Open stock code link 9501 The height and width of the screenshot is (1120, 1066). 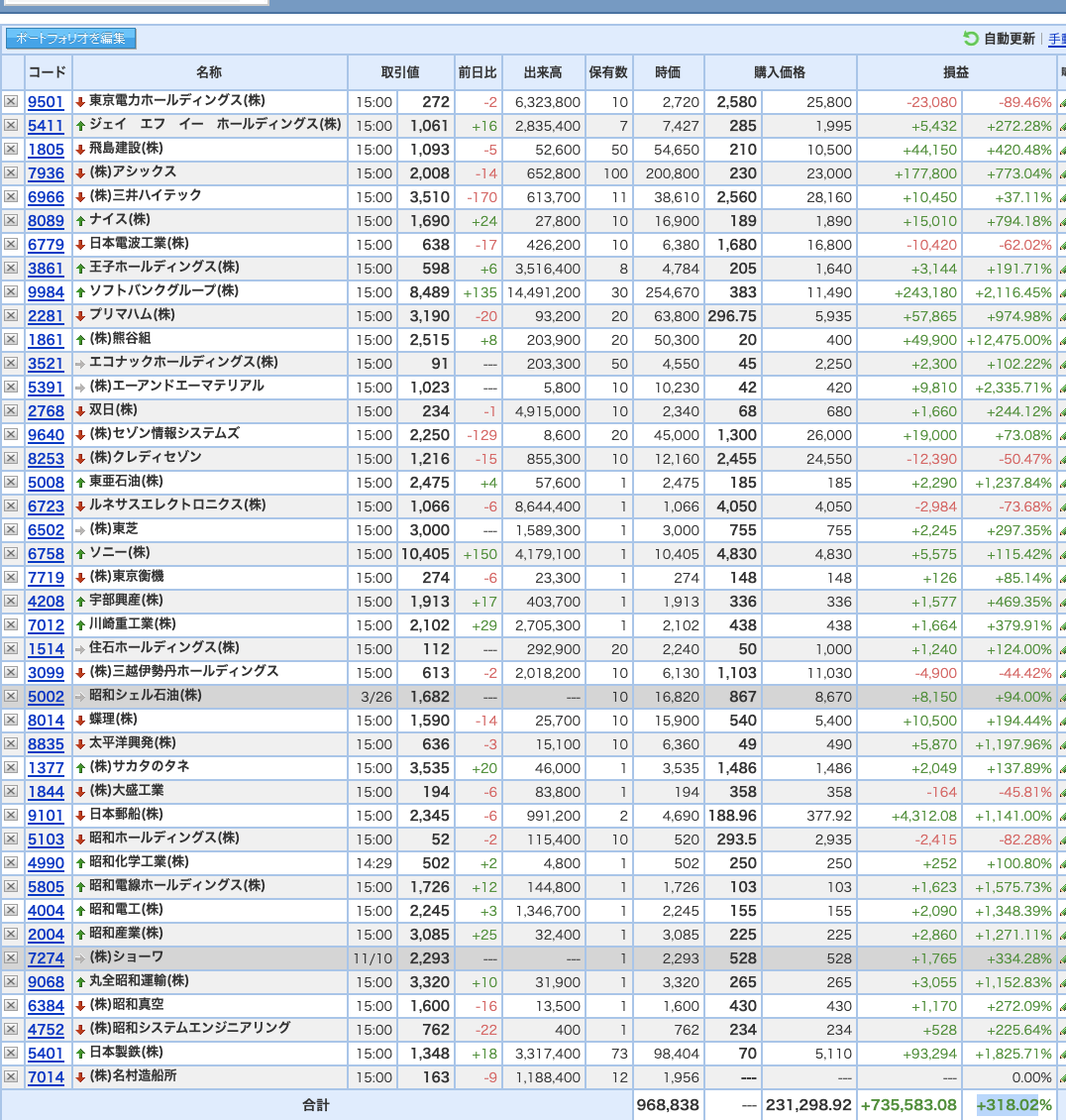[x=46, y=102]
